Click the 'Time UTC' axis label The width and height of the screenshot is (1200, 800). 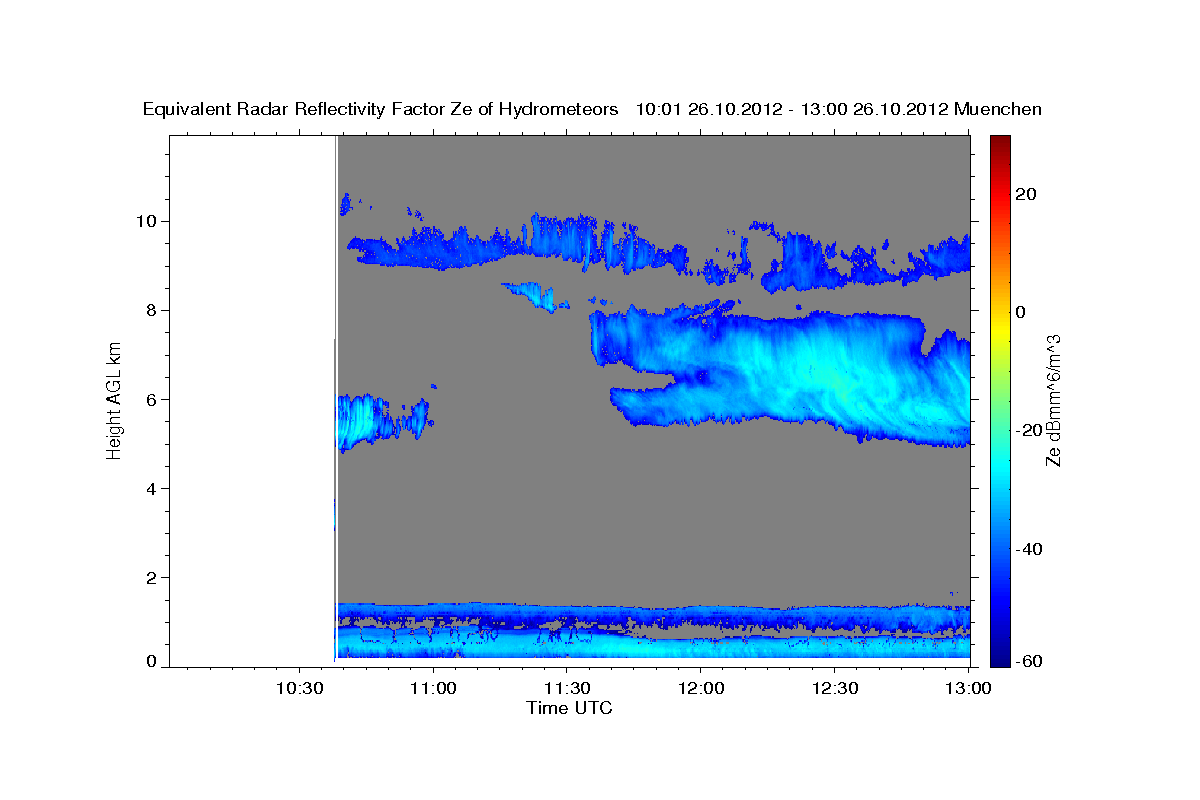569,708
